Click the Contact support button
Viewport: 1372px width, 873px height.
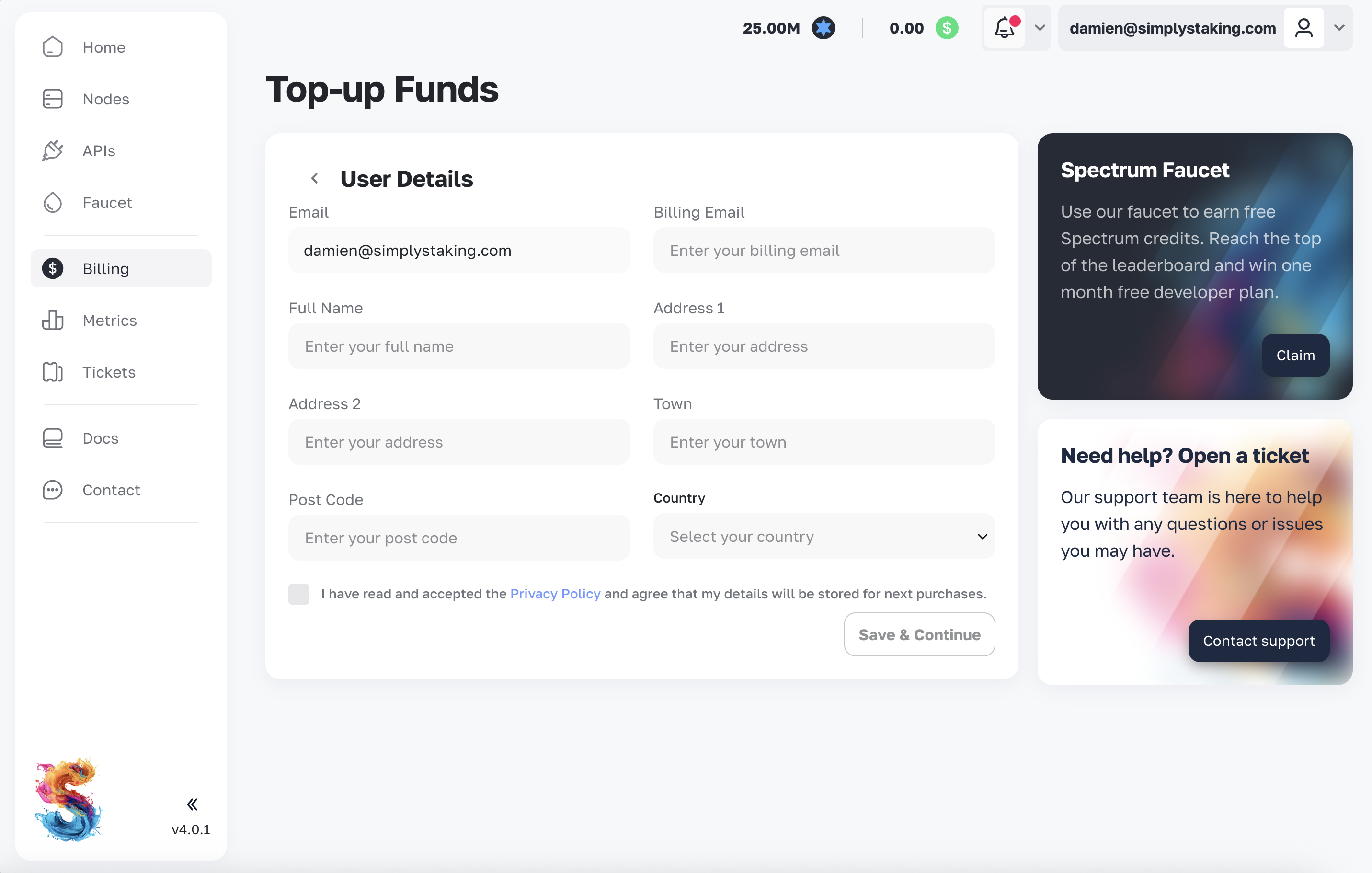(1258, 641)
